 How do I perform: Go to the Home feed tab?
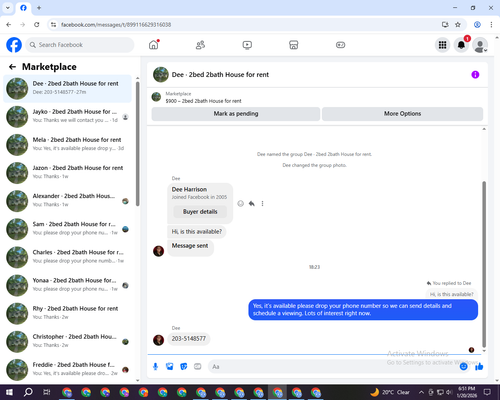[x=154, y=45]
